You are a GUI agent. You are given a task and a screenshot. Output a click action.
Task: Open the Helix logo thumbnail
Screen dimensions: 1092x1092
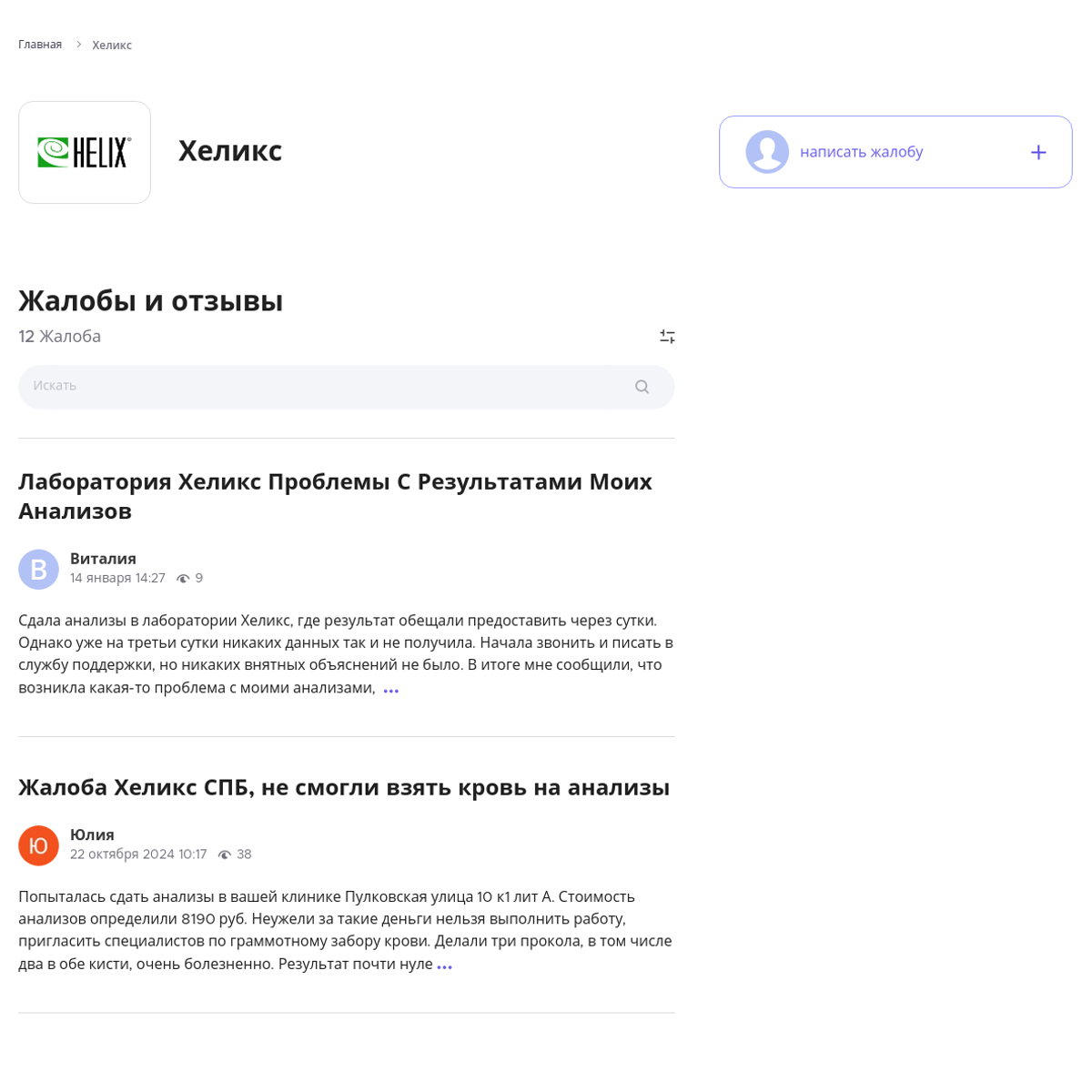pyautogui.click(x=85, y=152)
